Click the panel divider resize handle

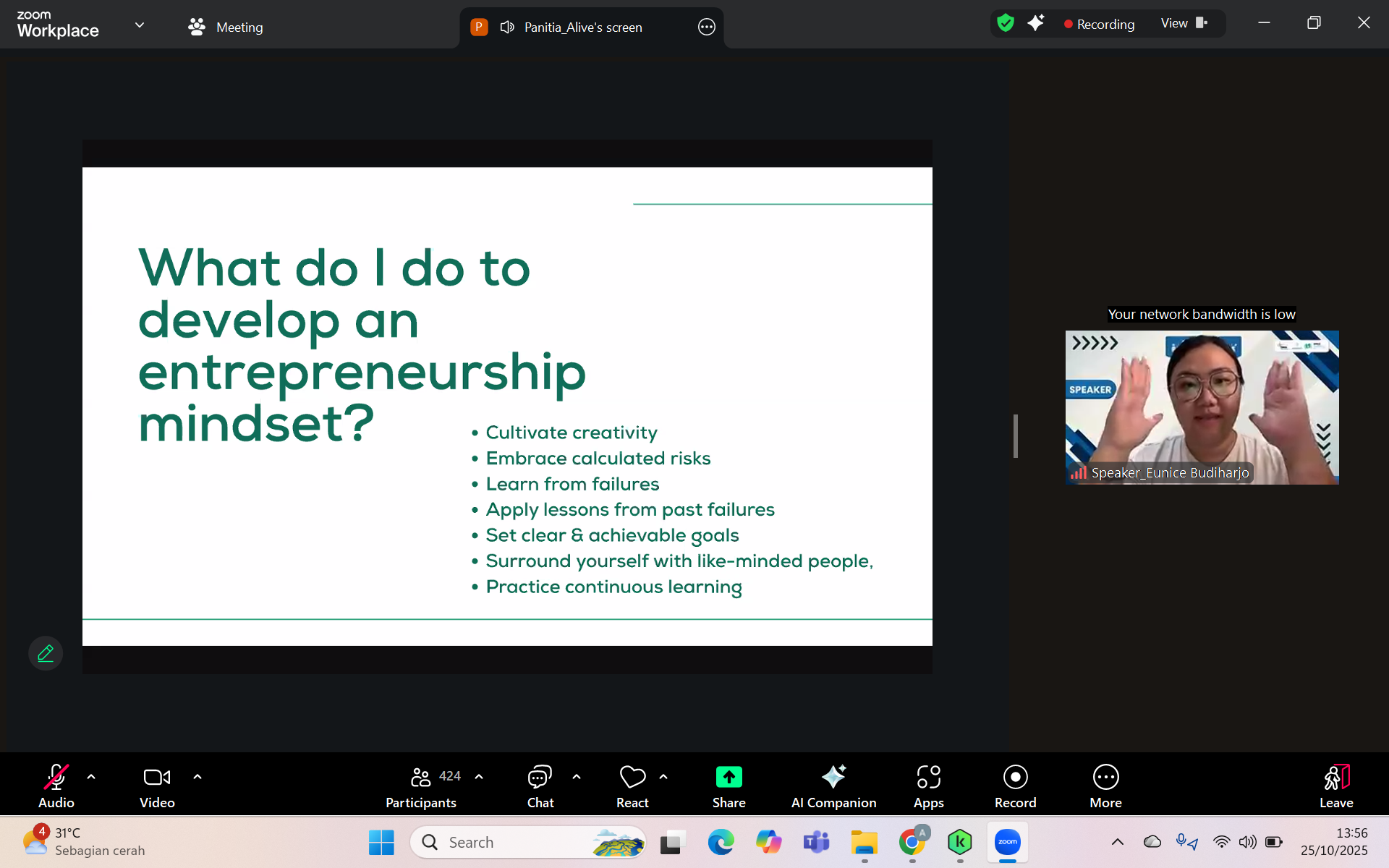pyautogui.click(x=1016, y=435)
